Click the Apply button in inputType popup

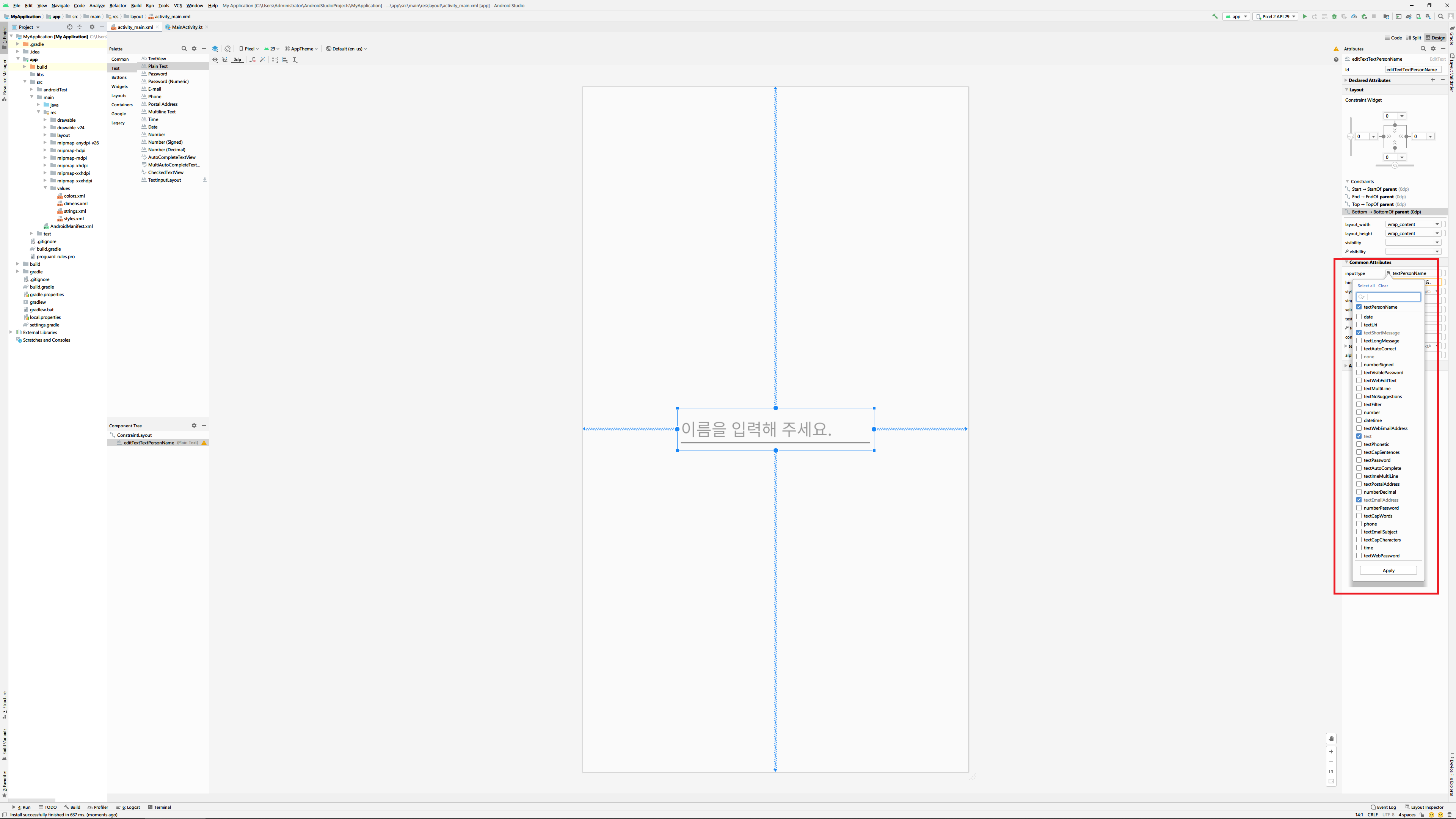coord(1388,571)
